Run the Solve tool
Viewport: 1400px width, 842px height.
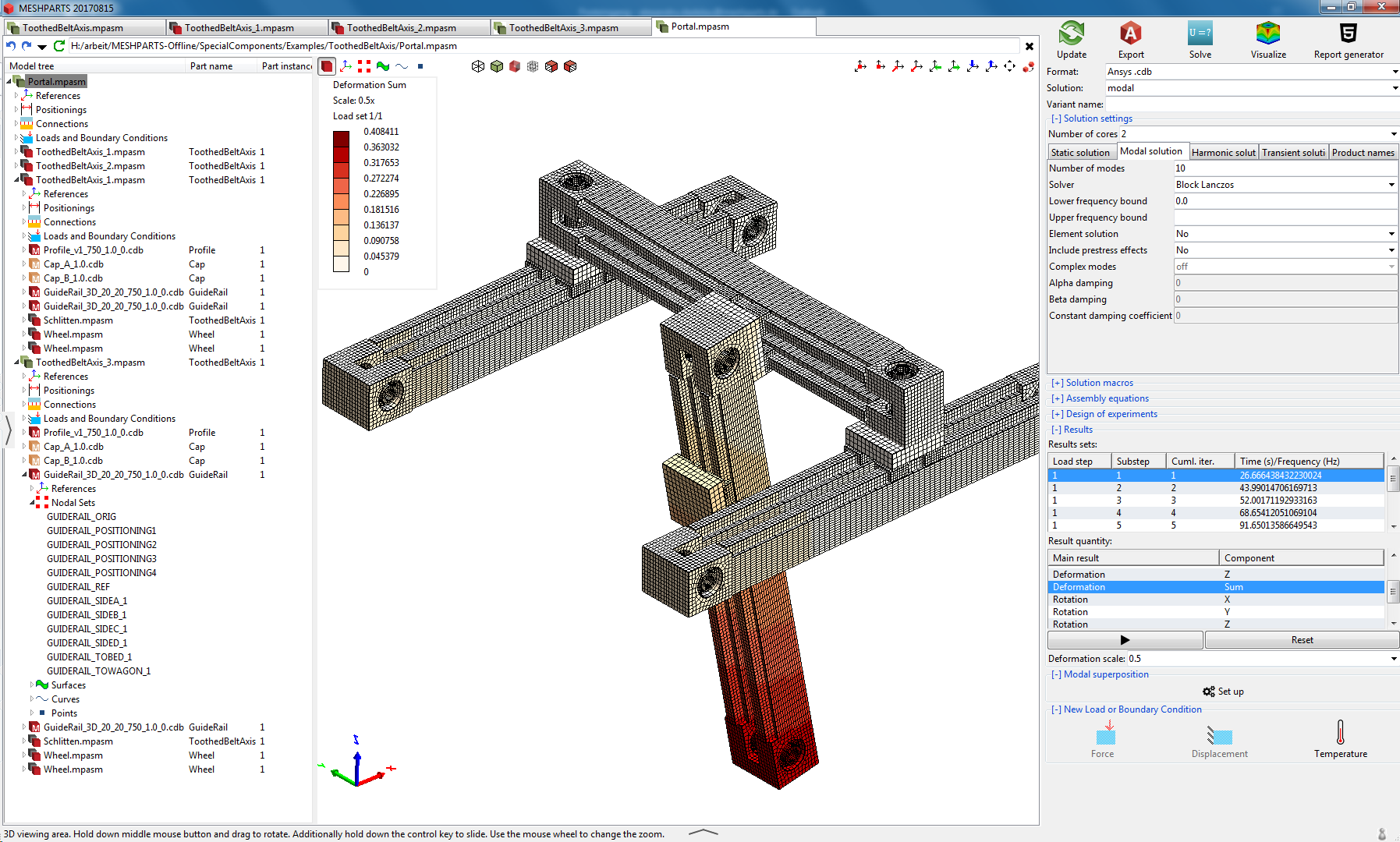tap(1200, 34)
